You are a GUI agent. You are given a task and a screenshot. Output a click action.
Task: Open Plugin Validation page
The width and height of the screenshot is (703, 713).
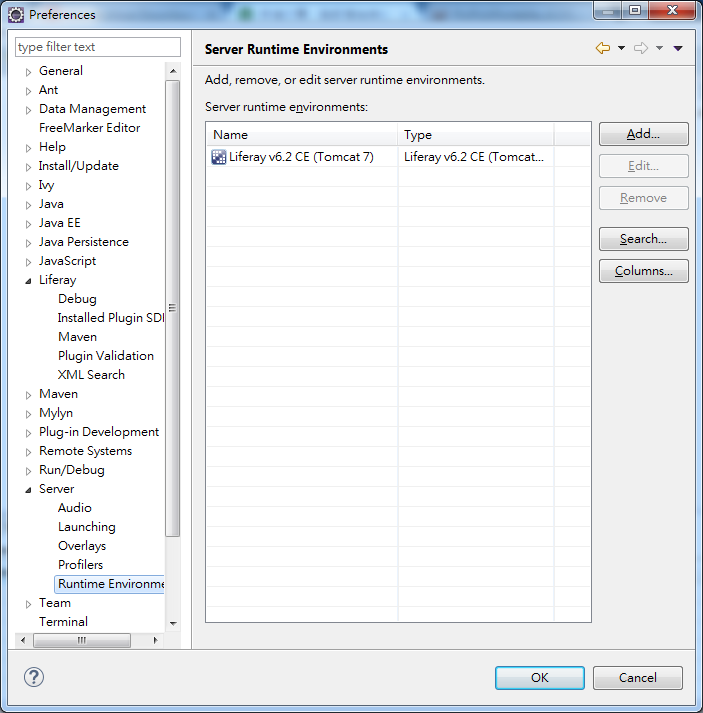(106, 356)
